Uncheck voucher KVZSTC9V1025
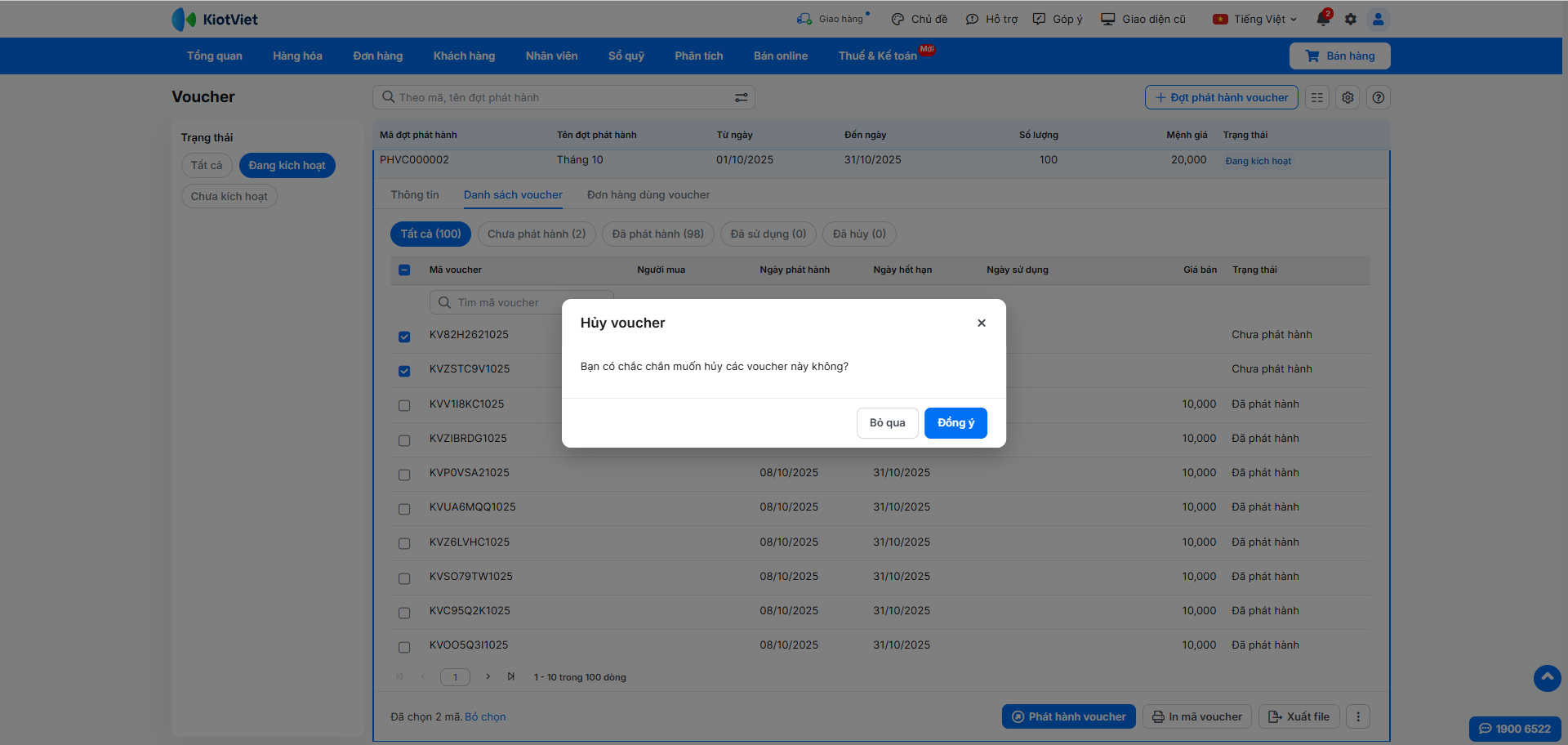The width and height of the screenshot is (1568, 745). click(x=404, y=370)
